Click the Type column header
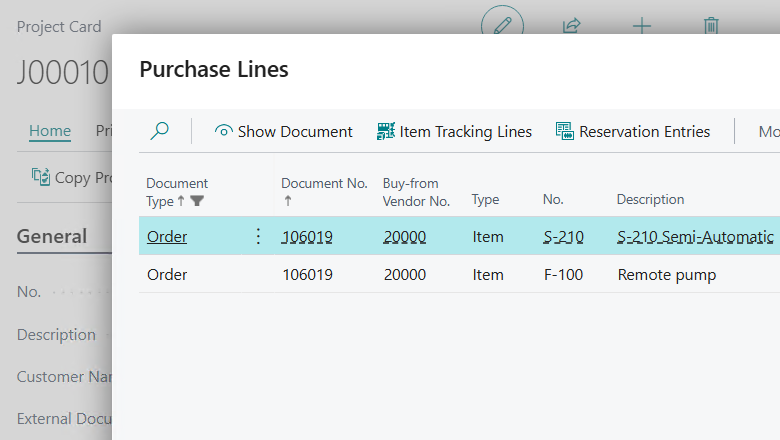The height and width of the screenshot is (440, 780). point(485,199)
